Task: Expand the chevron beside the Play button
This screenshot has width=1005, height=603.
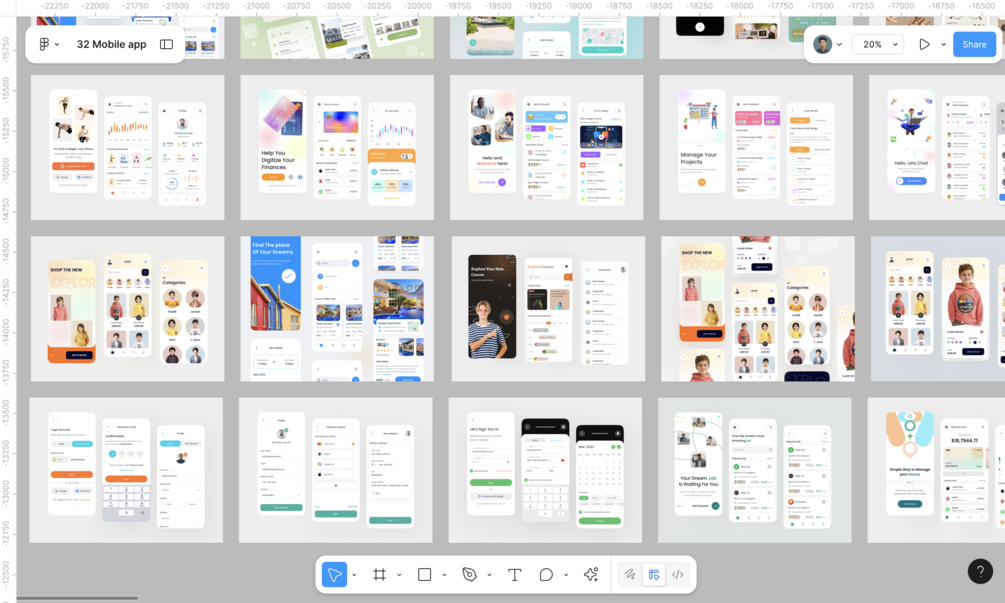Action: pos(943,45)
